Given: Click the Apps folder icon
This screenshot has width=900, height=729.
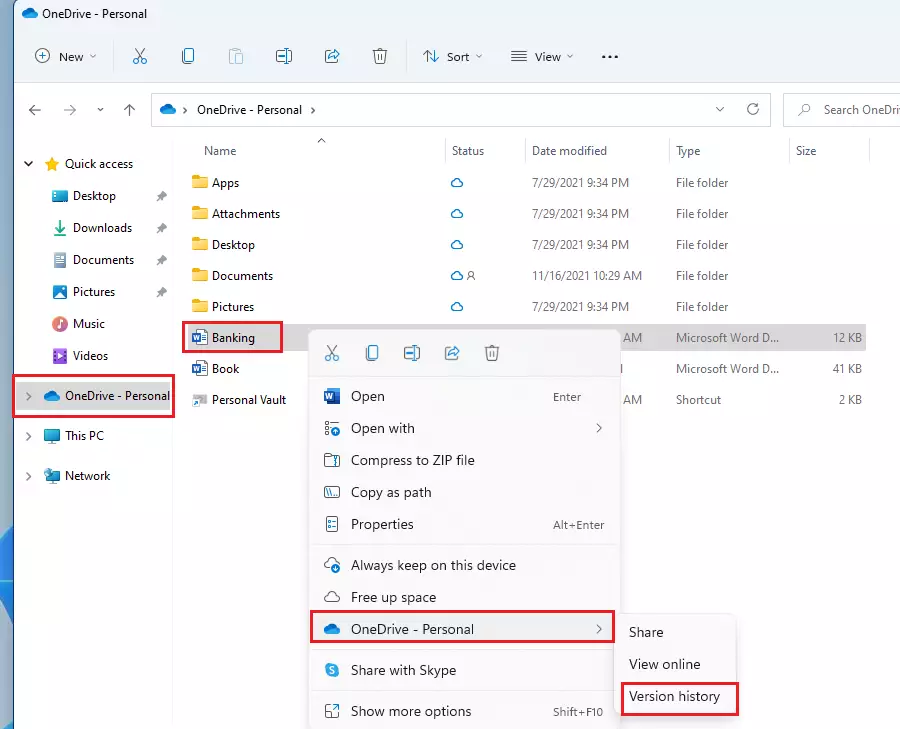Looking at the screenshot, I should [x=200, y=182].
